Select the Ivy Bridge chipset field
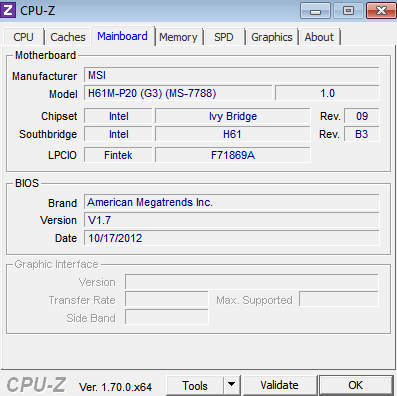The height and width of the screenshot is (396, 397). 233,116
